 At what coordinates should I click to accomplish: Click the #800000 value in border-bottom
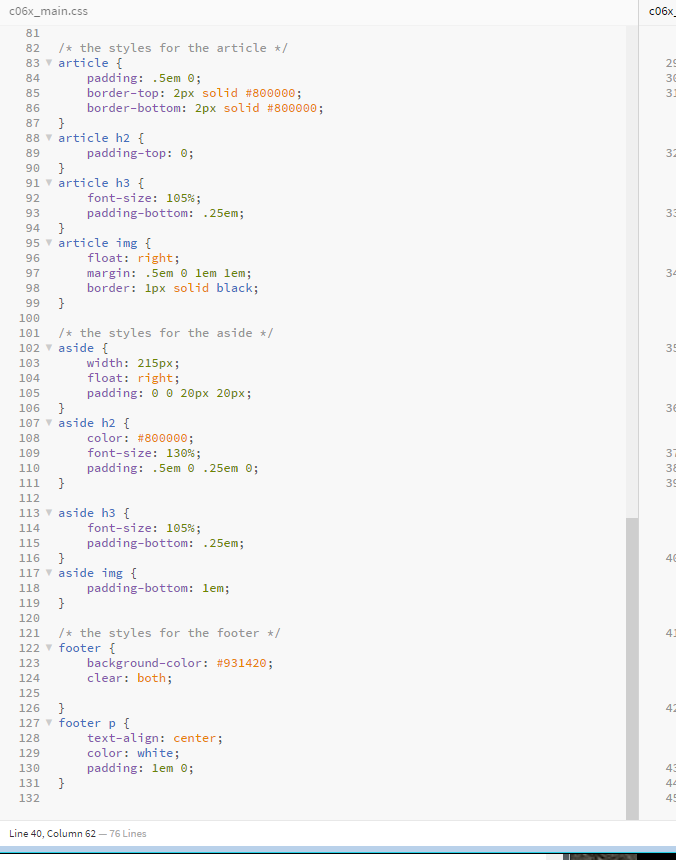tap(292, 108)
